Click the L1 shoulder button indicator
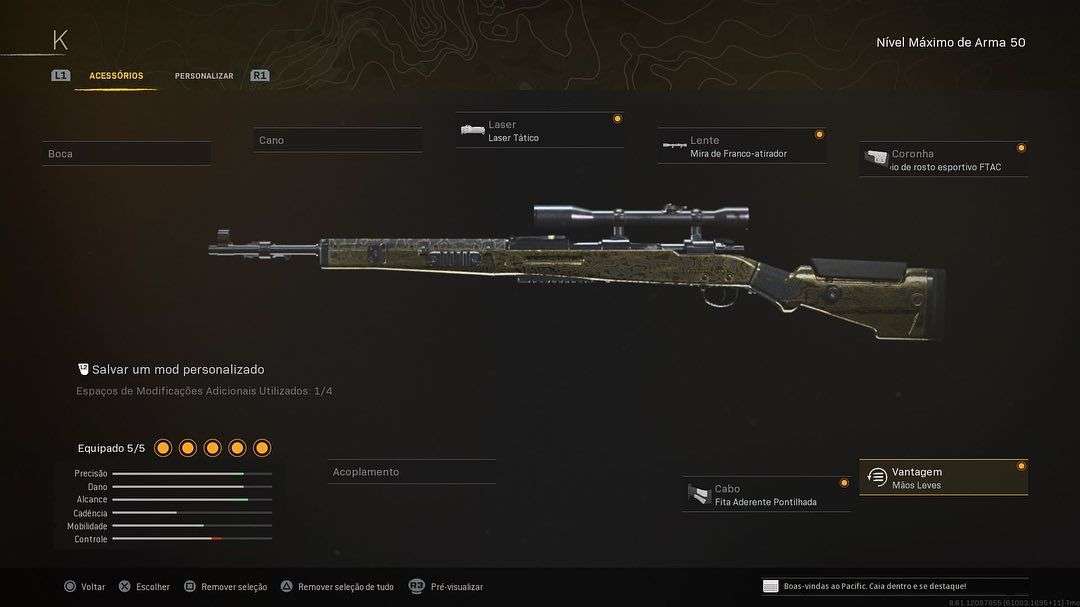This screenshot has width=1080, height=607. 61,76
